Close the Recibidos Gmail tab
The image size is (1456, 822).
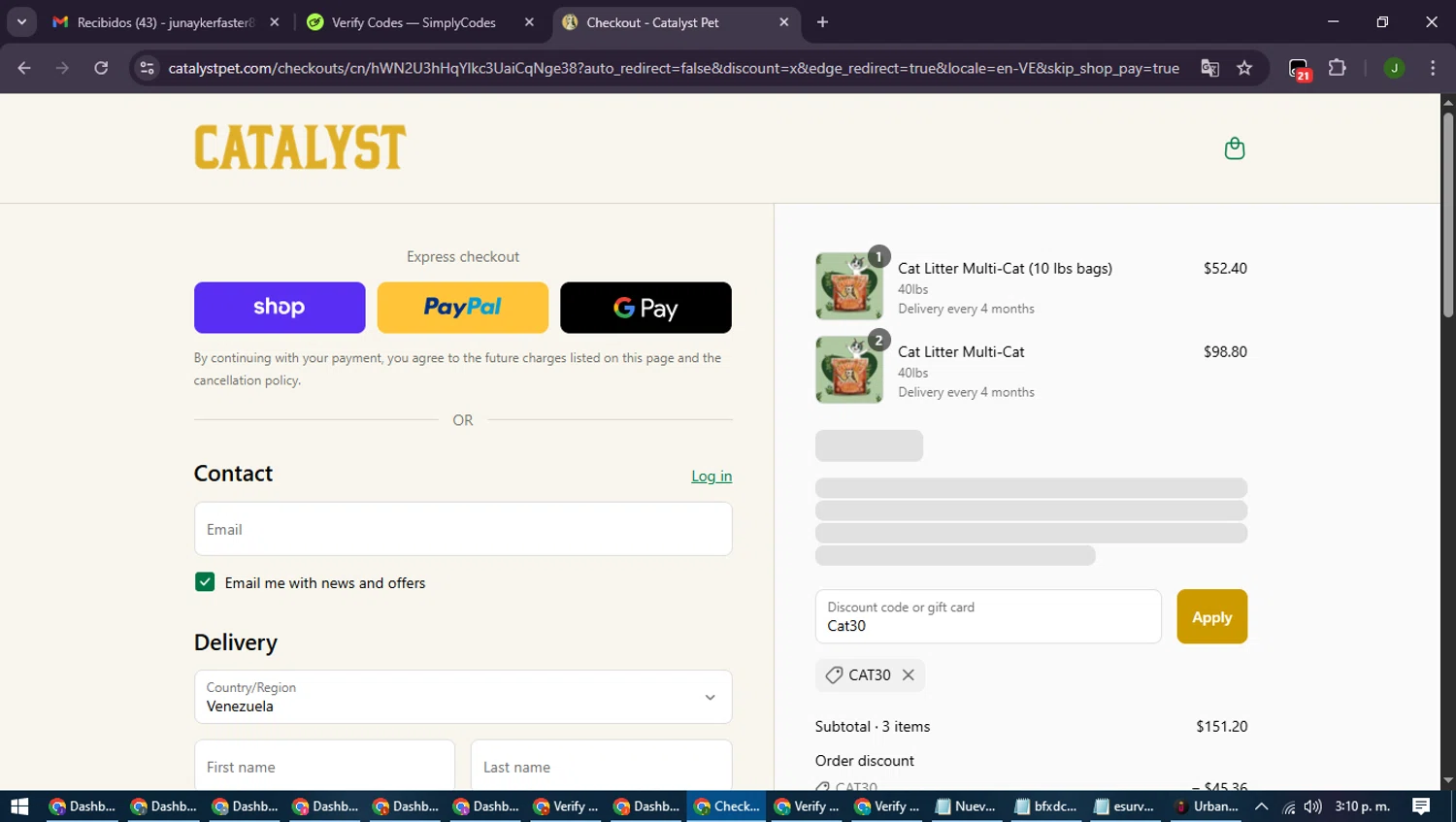click(x=275, y=22)
